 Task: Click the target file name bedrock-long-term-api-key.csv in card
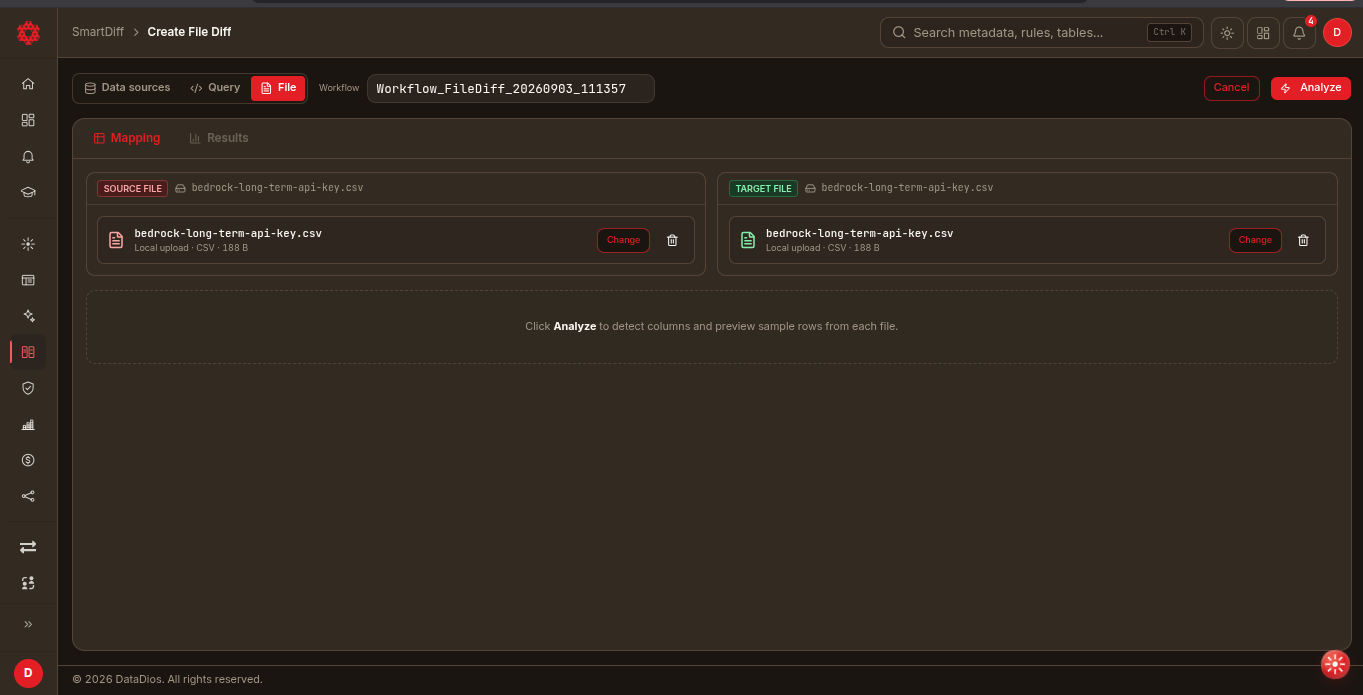pos(859,234)
